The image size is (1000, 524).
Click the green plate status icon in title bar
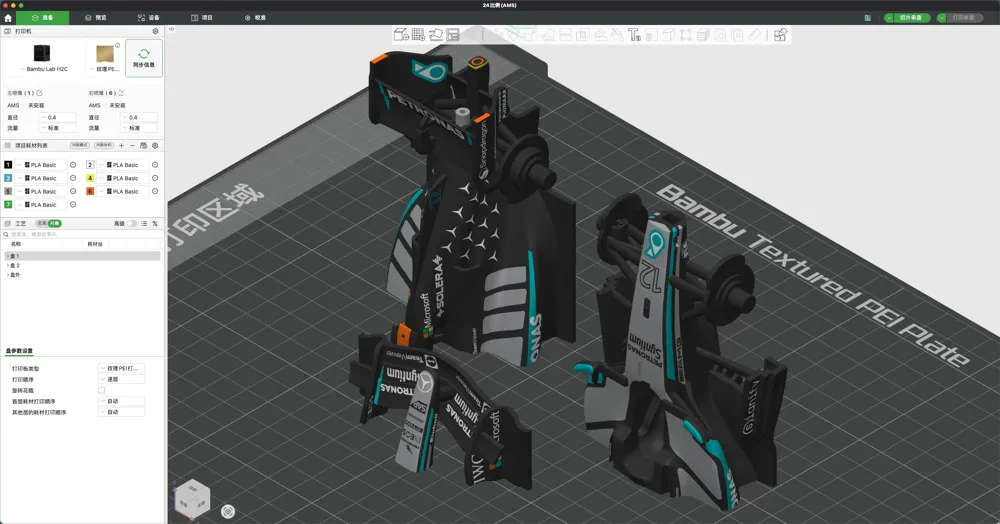(x=867, y=18)
